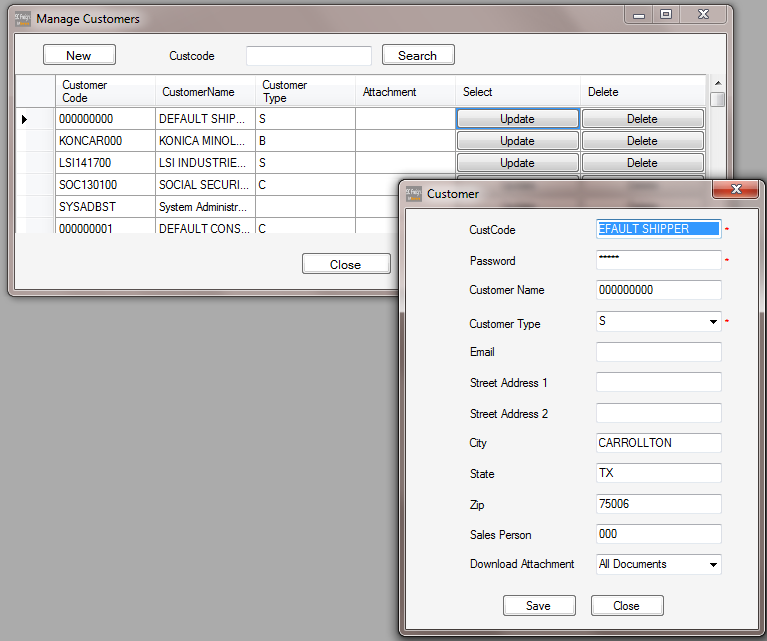This screenshot has height=641, width=767.
Task: Click the State field containing TX
Action: (658, 473)
